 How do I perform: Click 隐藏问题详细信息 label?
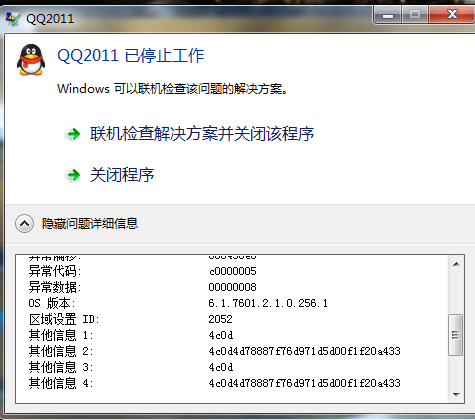coord(90,223)
